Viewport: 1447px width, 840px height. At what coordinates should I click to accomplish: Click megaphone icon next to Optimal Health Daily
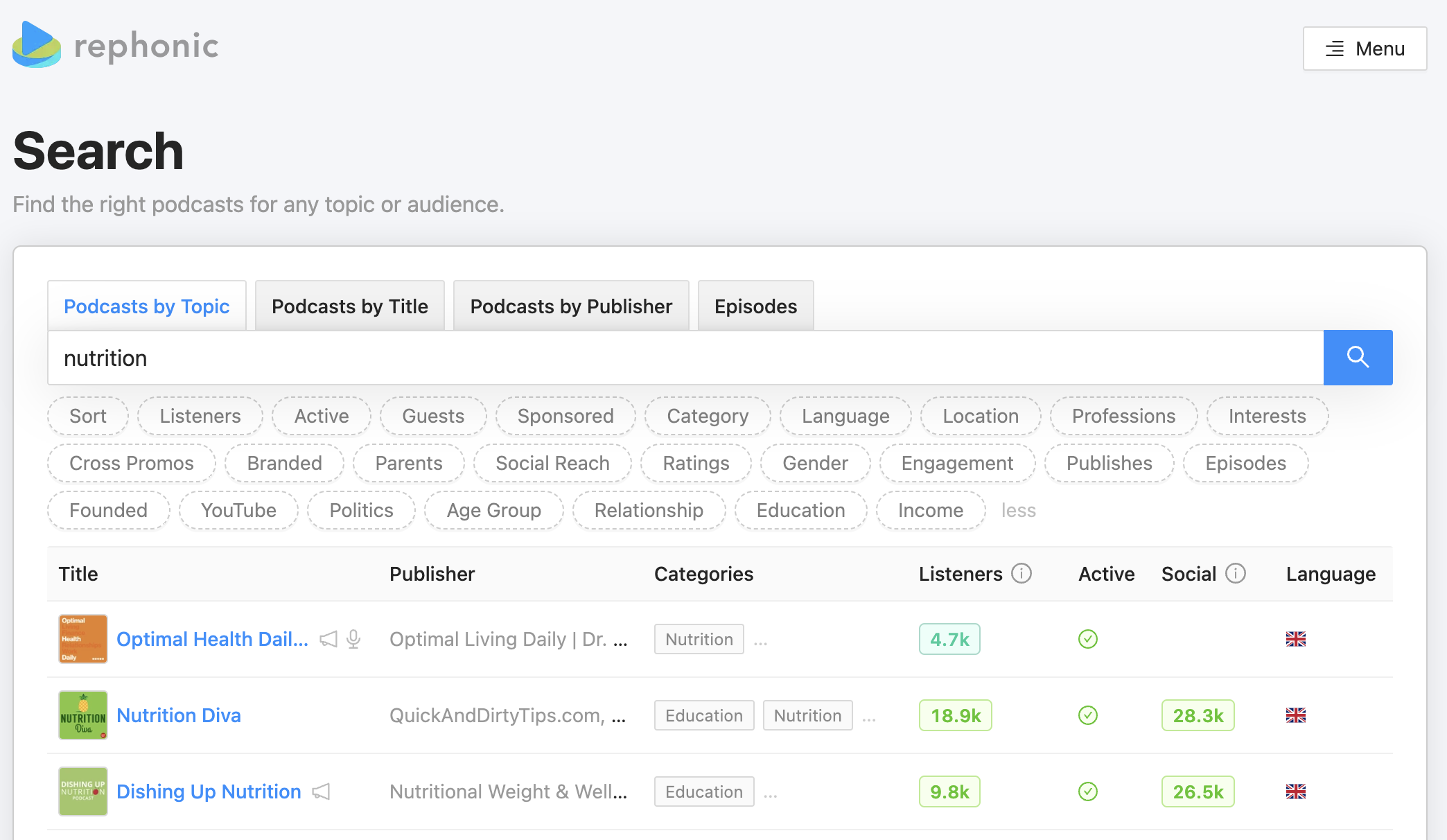328,639
